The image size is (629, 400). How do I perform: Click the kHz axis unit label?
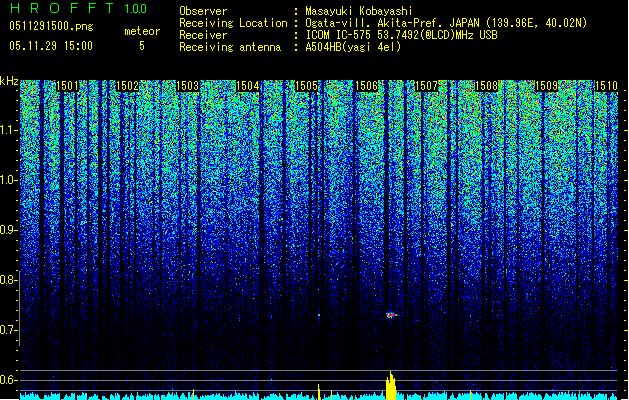click(x=9, y=81)
